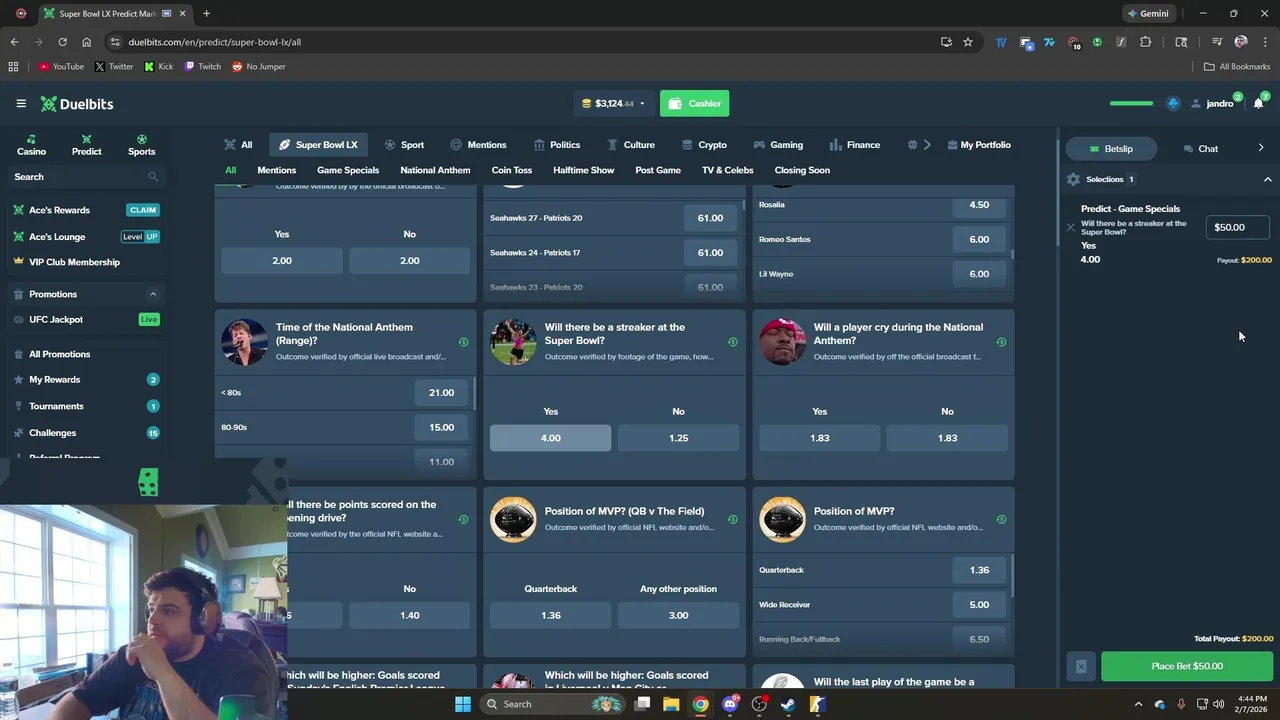Open My Portfolio

(978, 145)
